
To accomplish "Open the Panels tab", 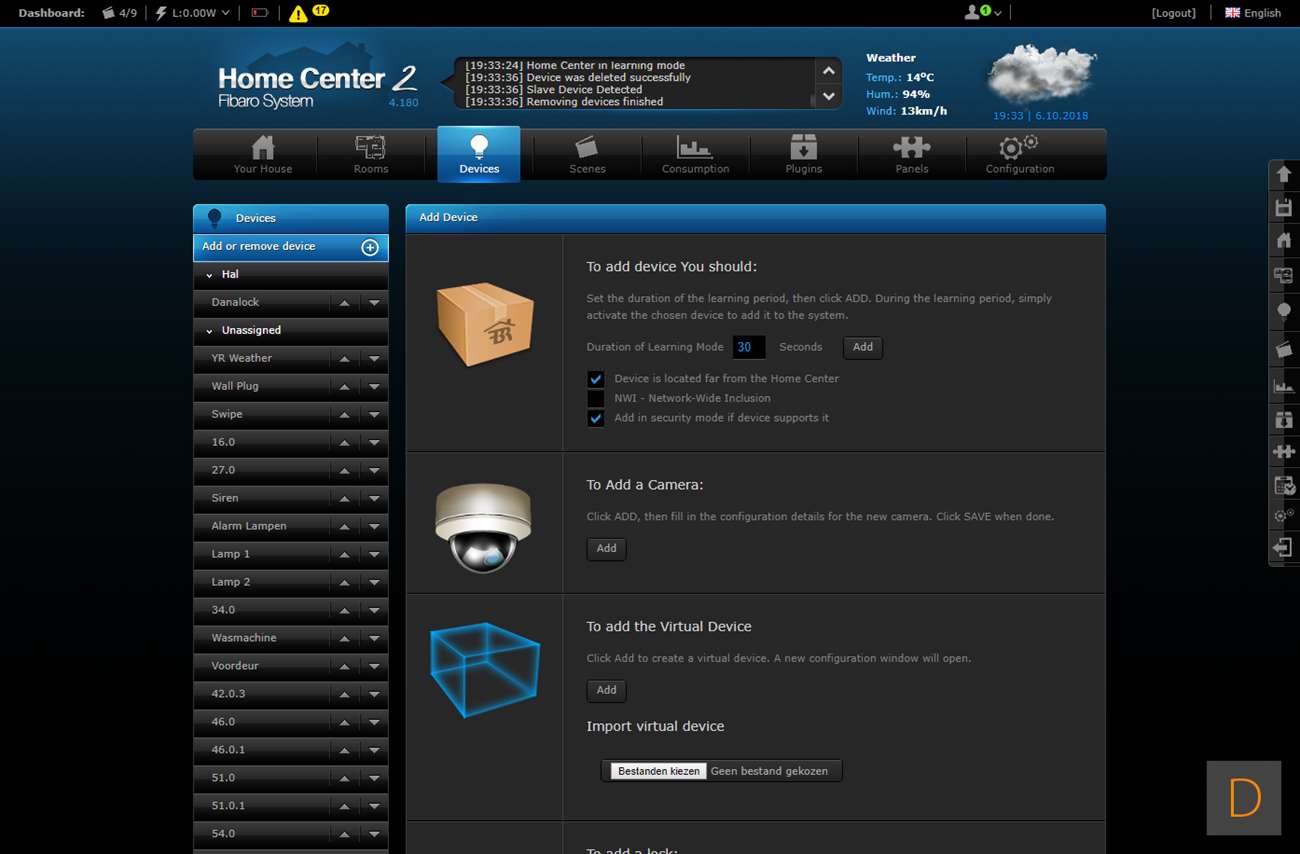I will pyautogui.click(x=911, y=155).
